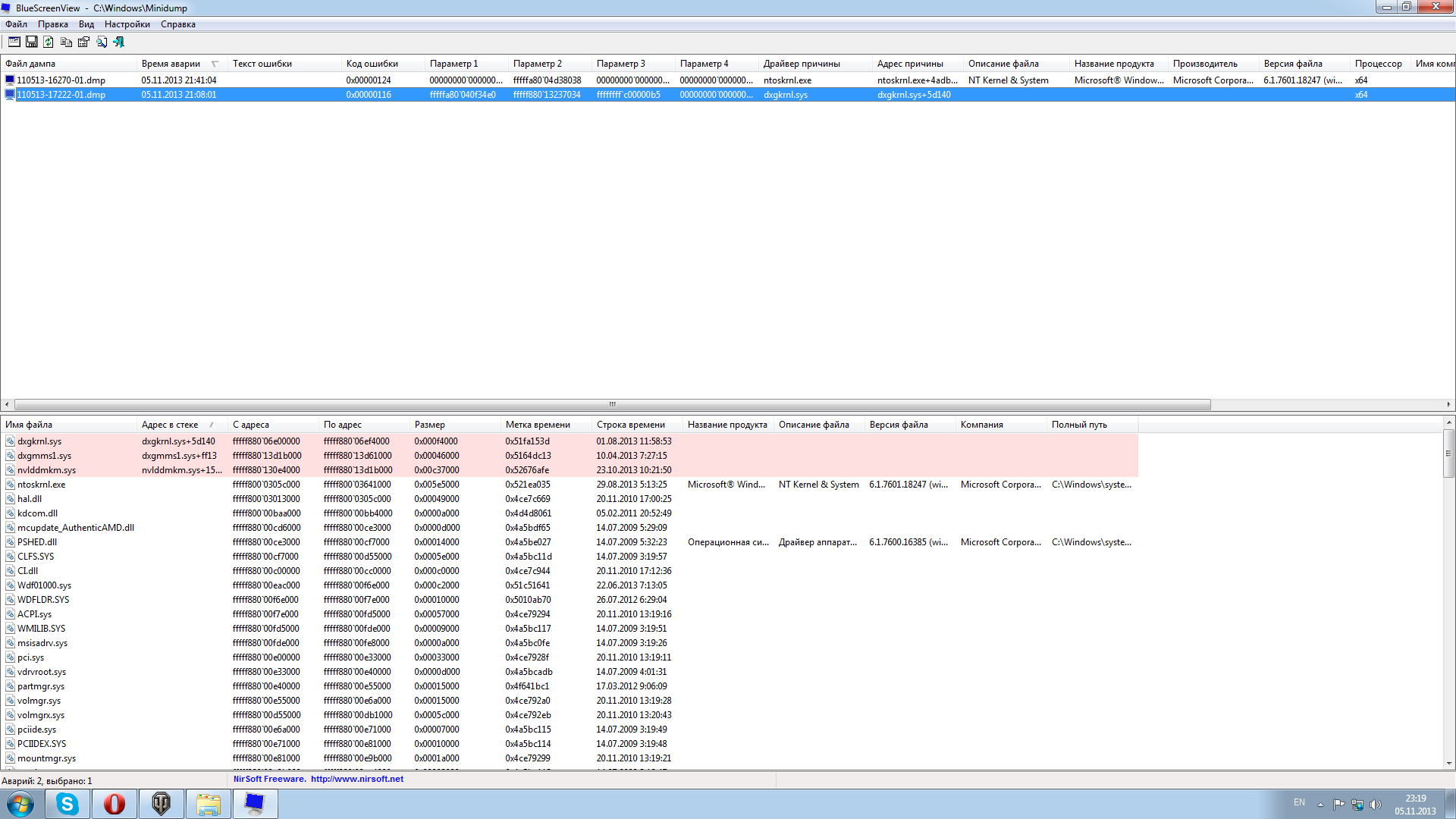Image resolution: width=1456 pixels, height=819 pixels.
Task: Sort lower pane by Метка времени column
Action: (x=546, y=425)
